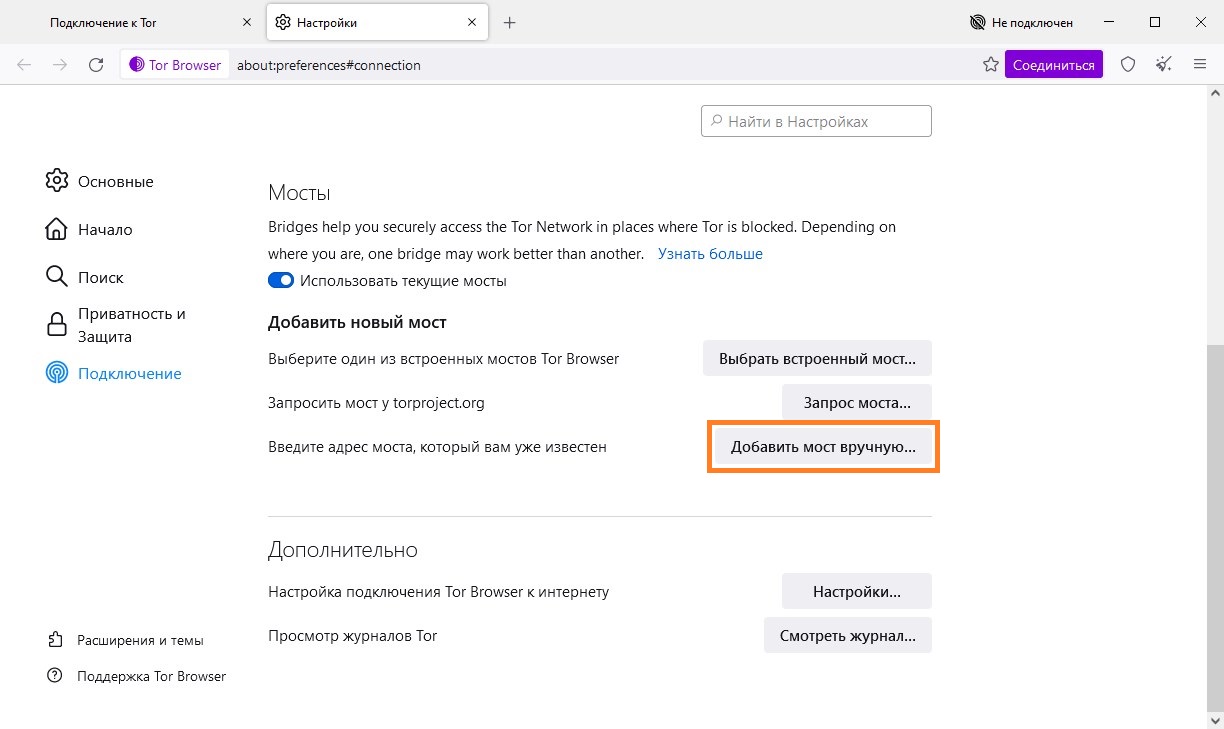Image resolution: width=1224 pixels, height=729 pixels.
Task: Focus the Найти в Настройках search field
Action: tap(816, 121)
